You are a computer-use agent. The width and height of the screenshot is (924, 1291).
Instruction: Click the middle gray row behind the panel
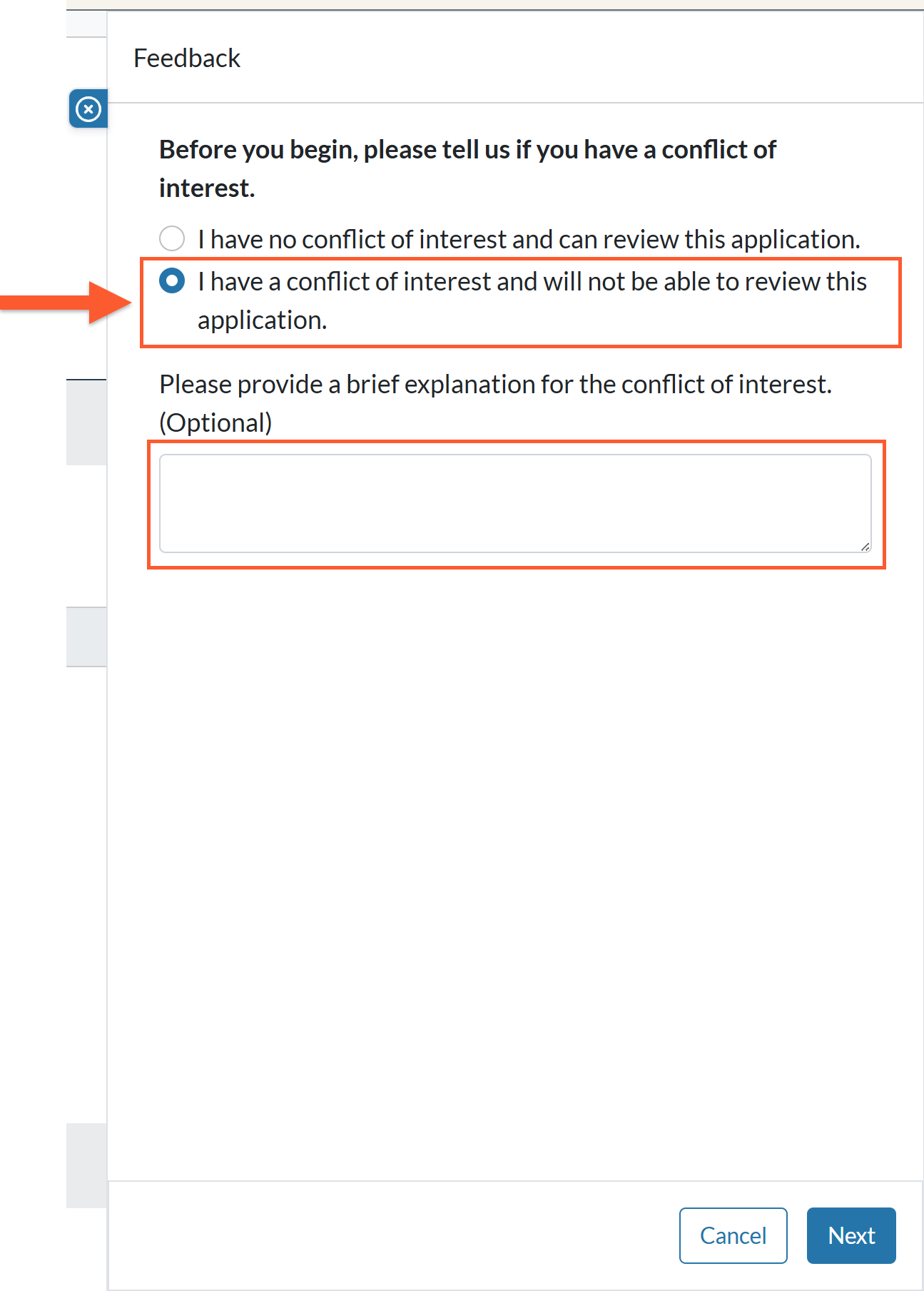[86, 637]
